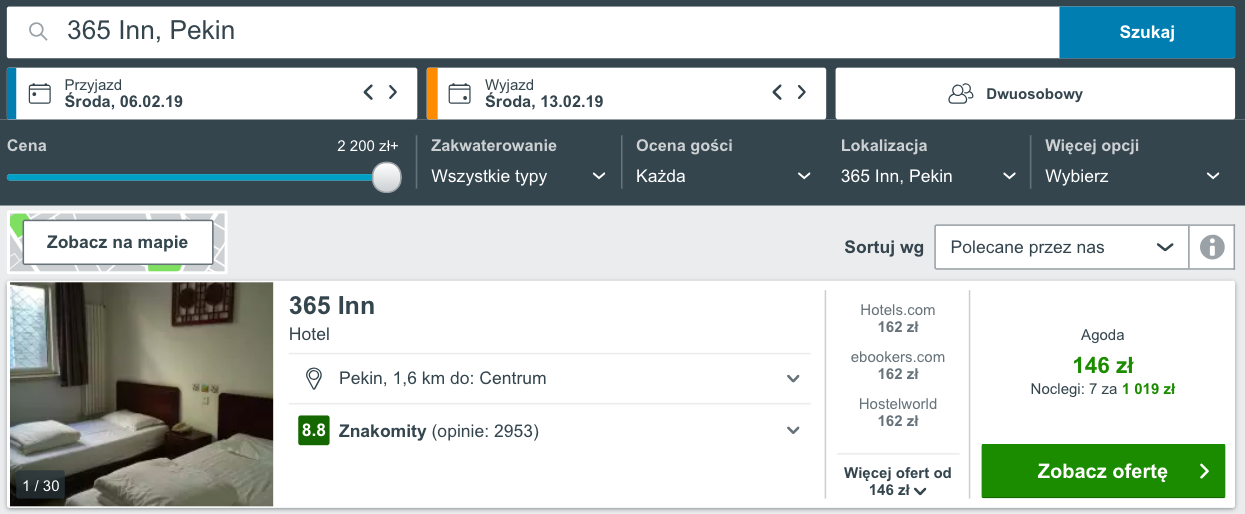Select the ebookers.com 162 zł offer
The height and width of the screenshot is (514, 1245).
(897, 365)
